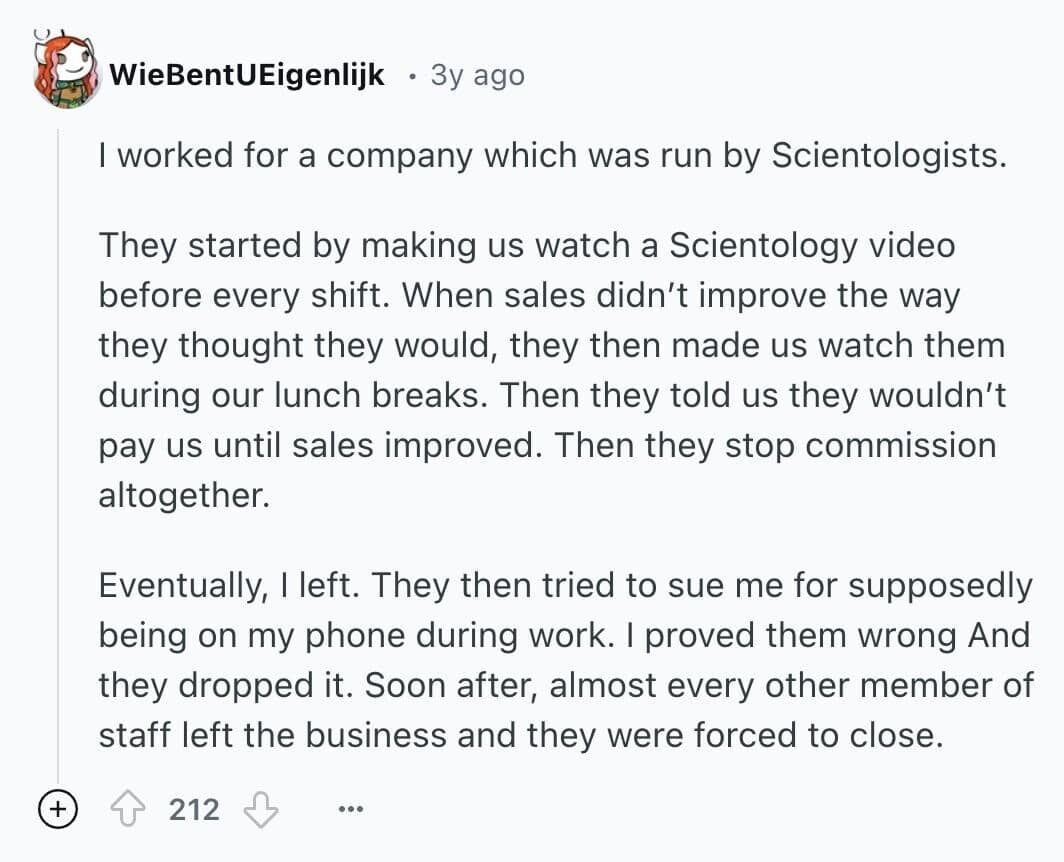Click the phrase "Scientology video" in the comment
Screen dimensions: 1064x862
click(x=812, y=245)
